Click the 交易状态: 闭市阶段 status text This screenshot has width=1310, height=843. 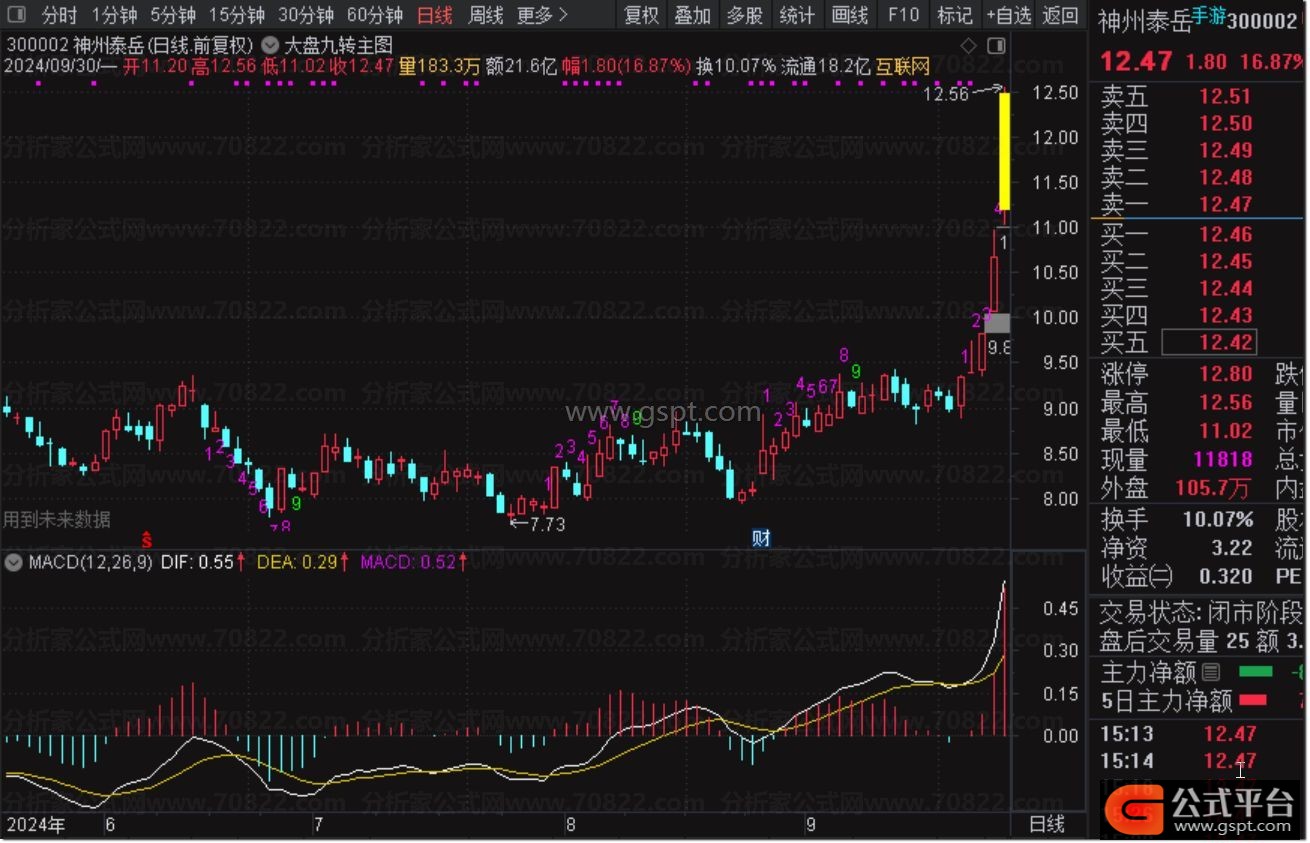point(1200,613)
